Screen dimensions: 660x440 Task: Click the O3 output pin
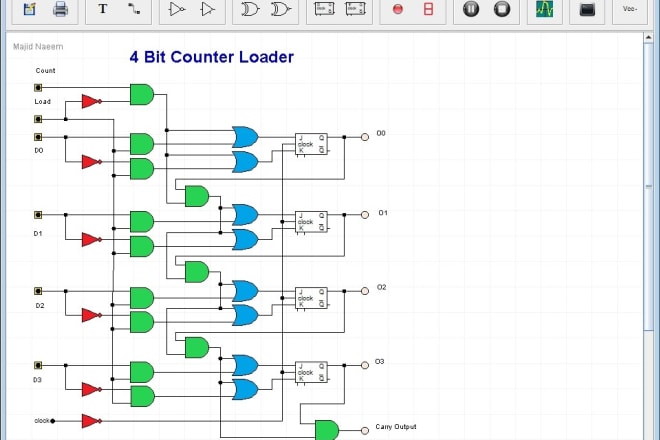365,365
